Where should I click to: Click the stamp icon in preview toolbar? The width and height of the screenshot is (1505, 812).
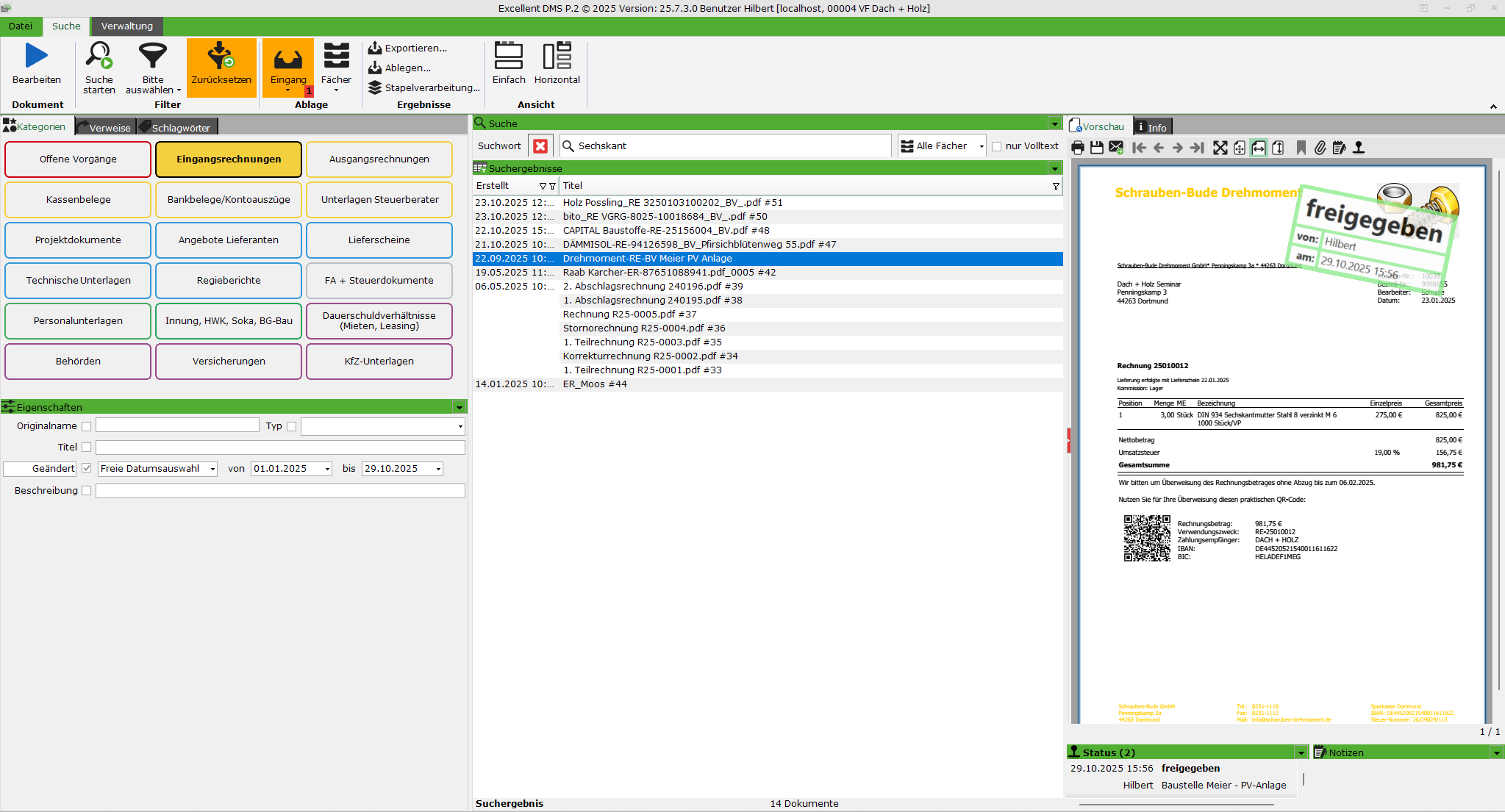pos(1359,148)
